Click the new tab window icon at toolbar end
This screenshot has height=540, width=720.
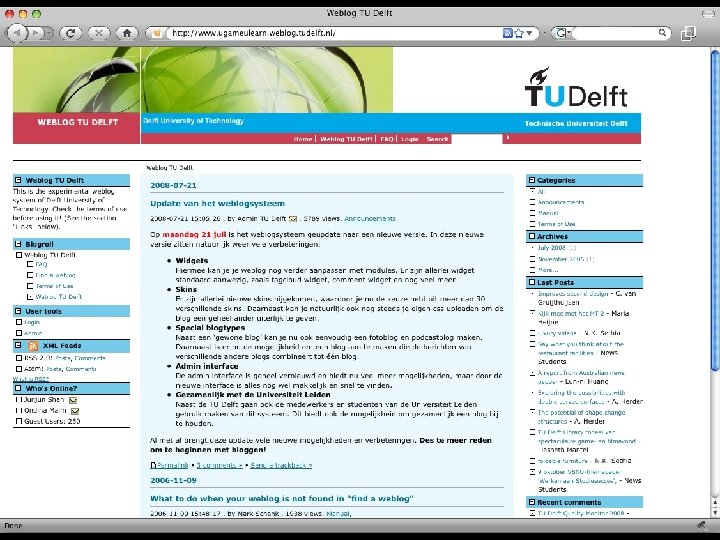[688, 33]
